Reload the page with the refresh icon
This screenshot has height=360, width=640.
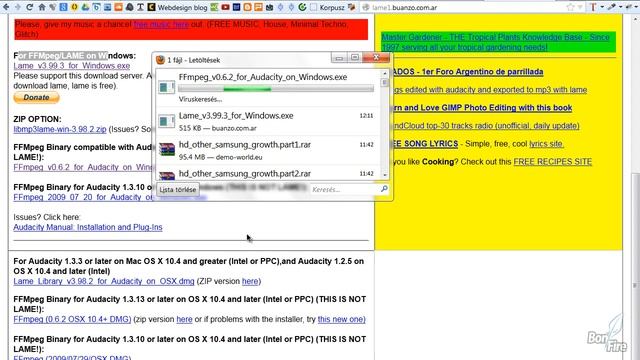(29, 7)
